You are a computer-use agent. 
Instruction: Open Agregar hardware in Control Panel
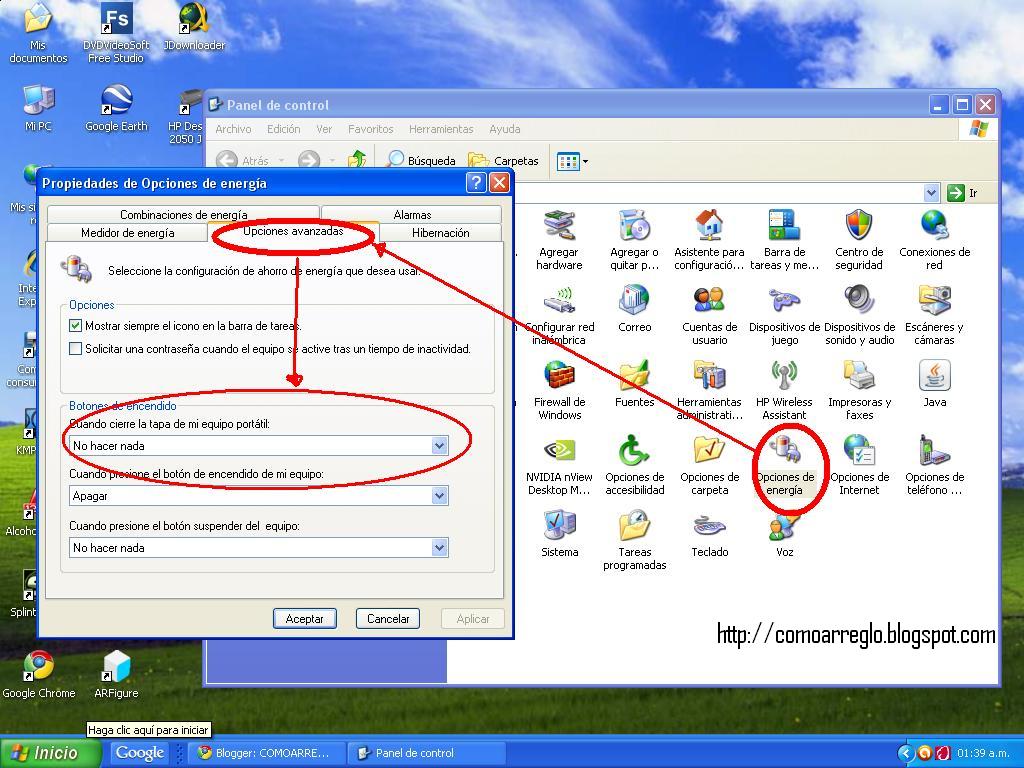[559, 226]
